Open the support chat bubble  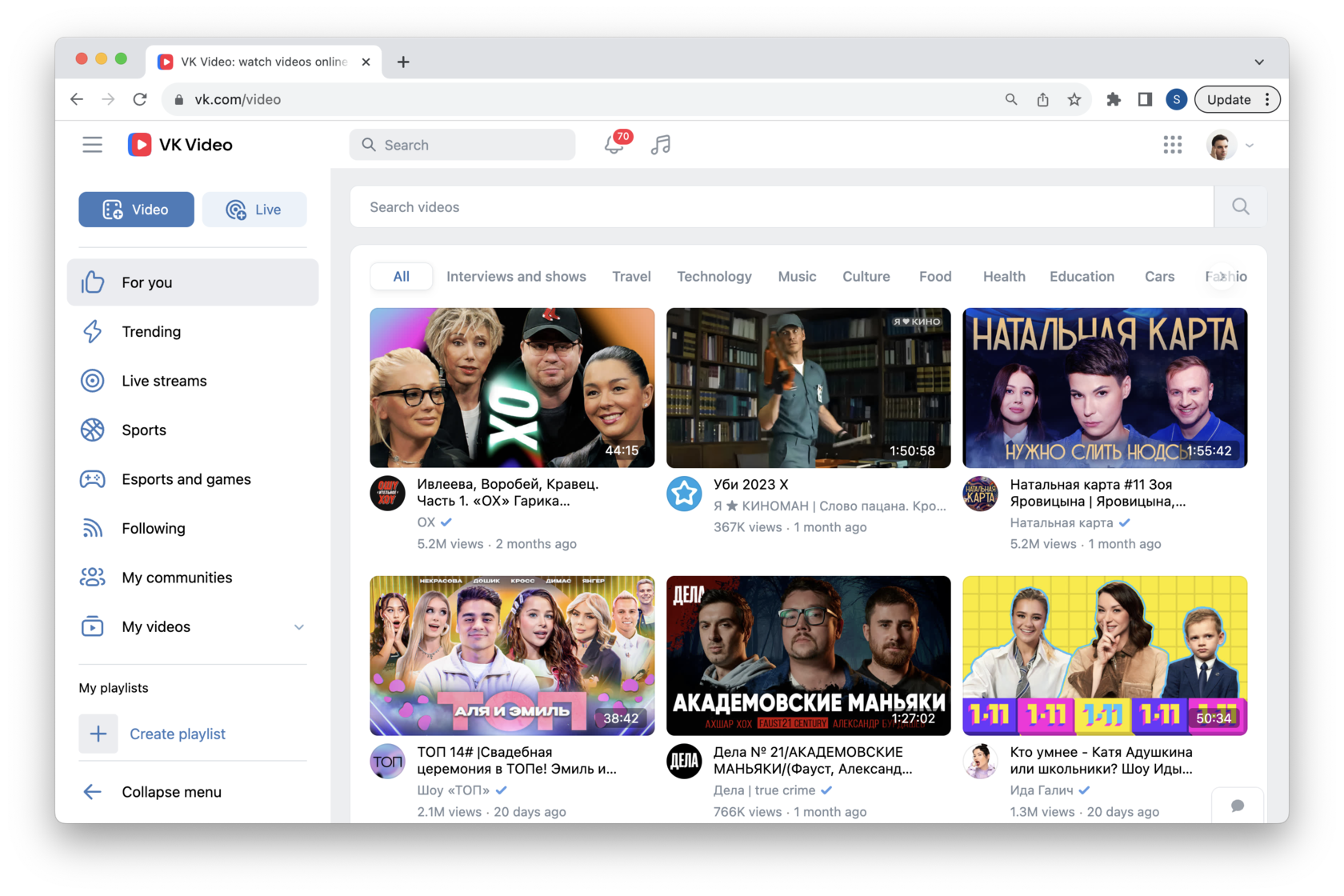click(x=1238, y=806)
